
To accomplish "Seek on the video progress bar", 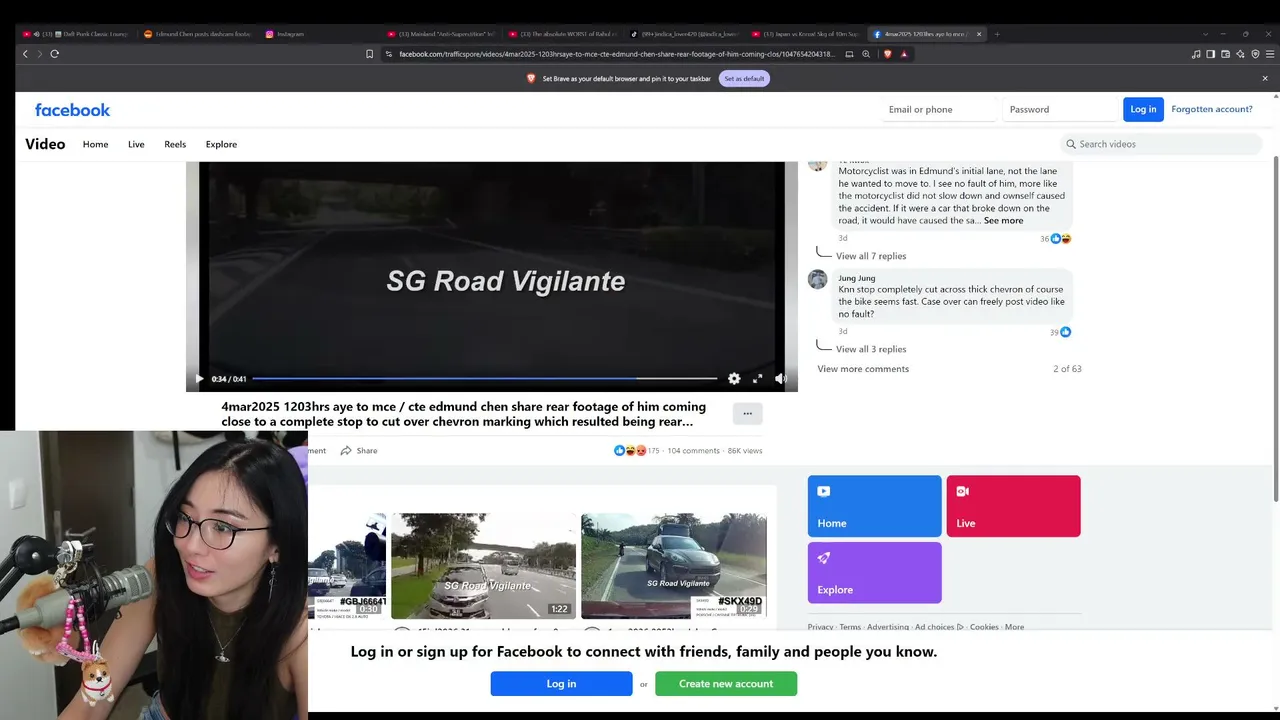I will tap(484, 379).
